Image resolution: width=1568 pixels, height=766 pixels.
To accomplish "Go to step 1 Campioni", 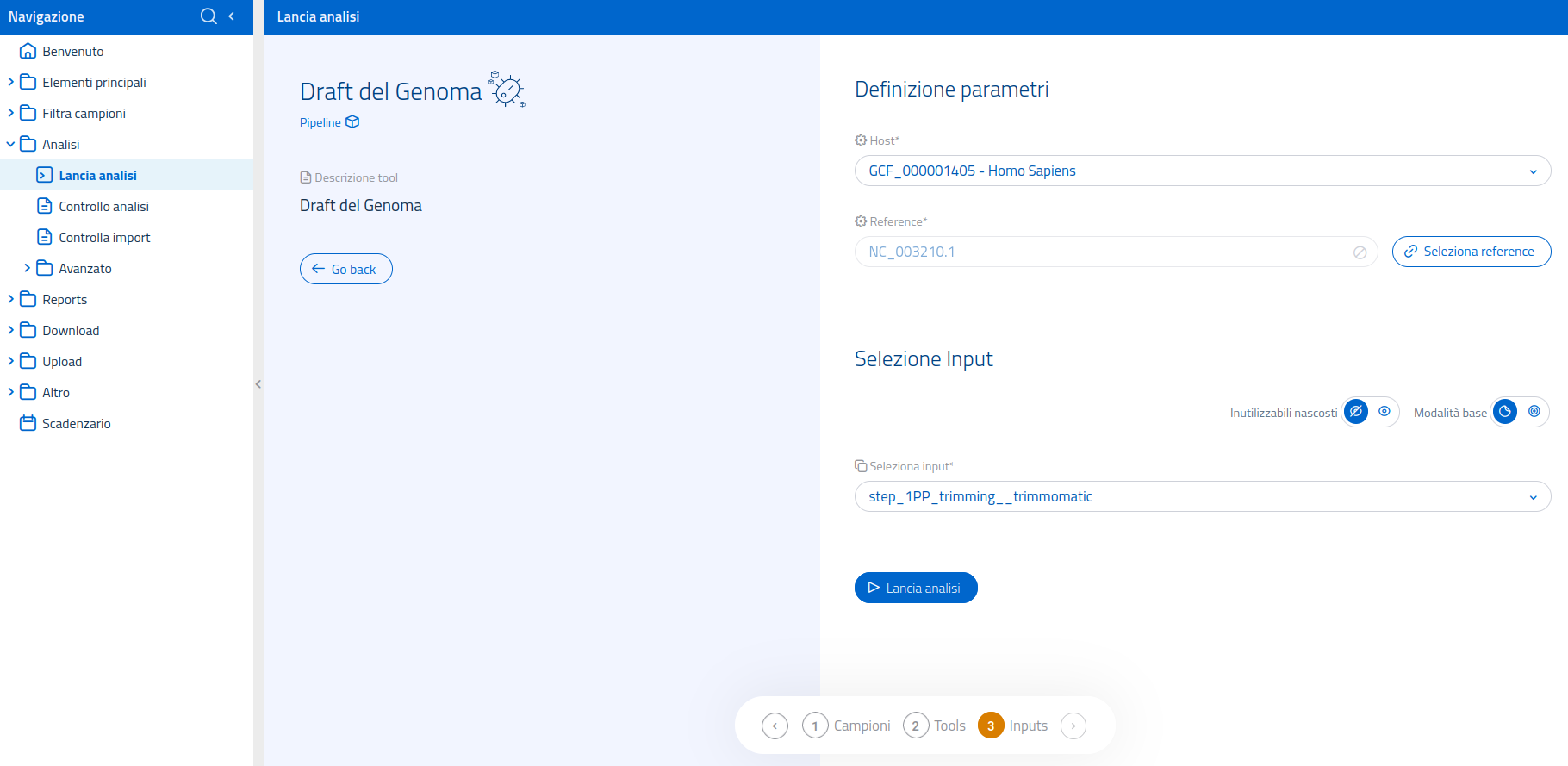I will 815,726.
